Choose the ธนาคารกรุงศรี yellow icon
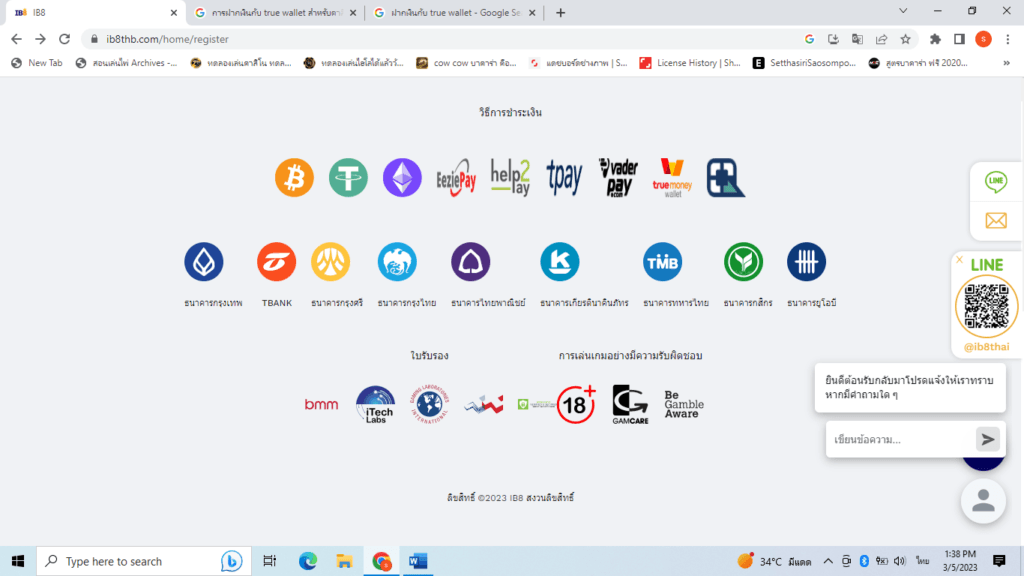 (x=330, y=262)
